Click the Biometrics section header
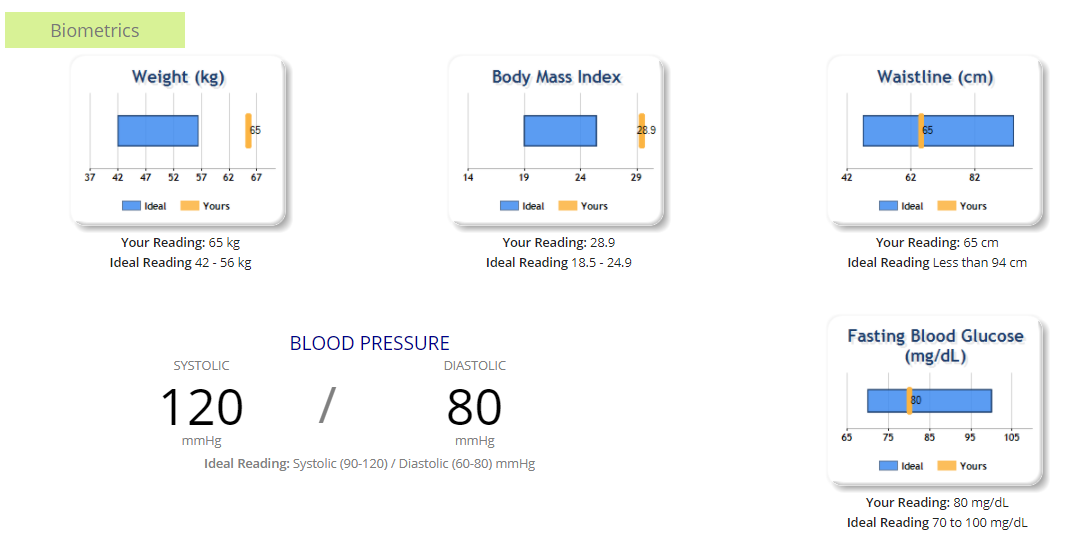1080x553 pixels. click(95, 30)
